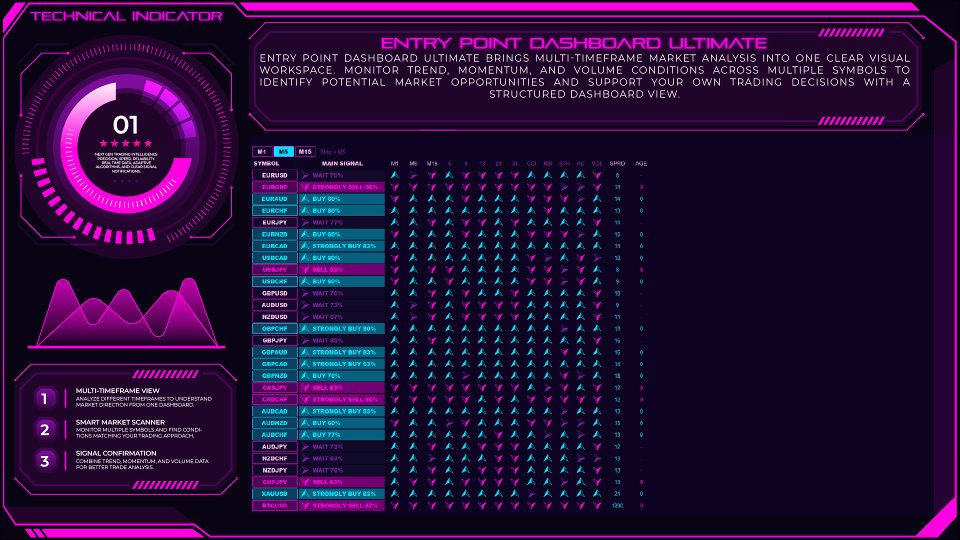Click the sell arrow icon in BTCUSD main signal
This screenshot has height=540, width=960.
(305, 505)
